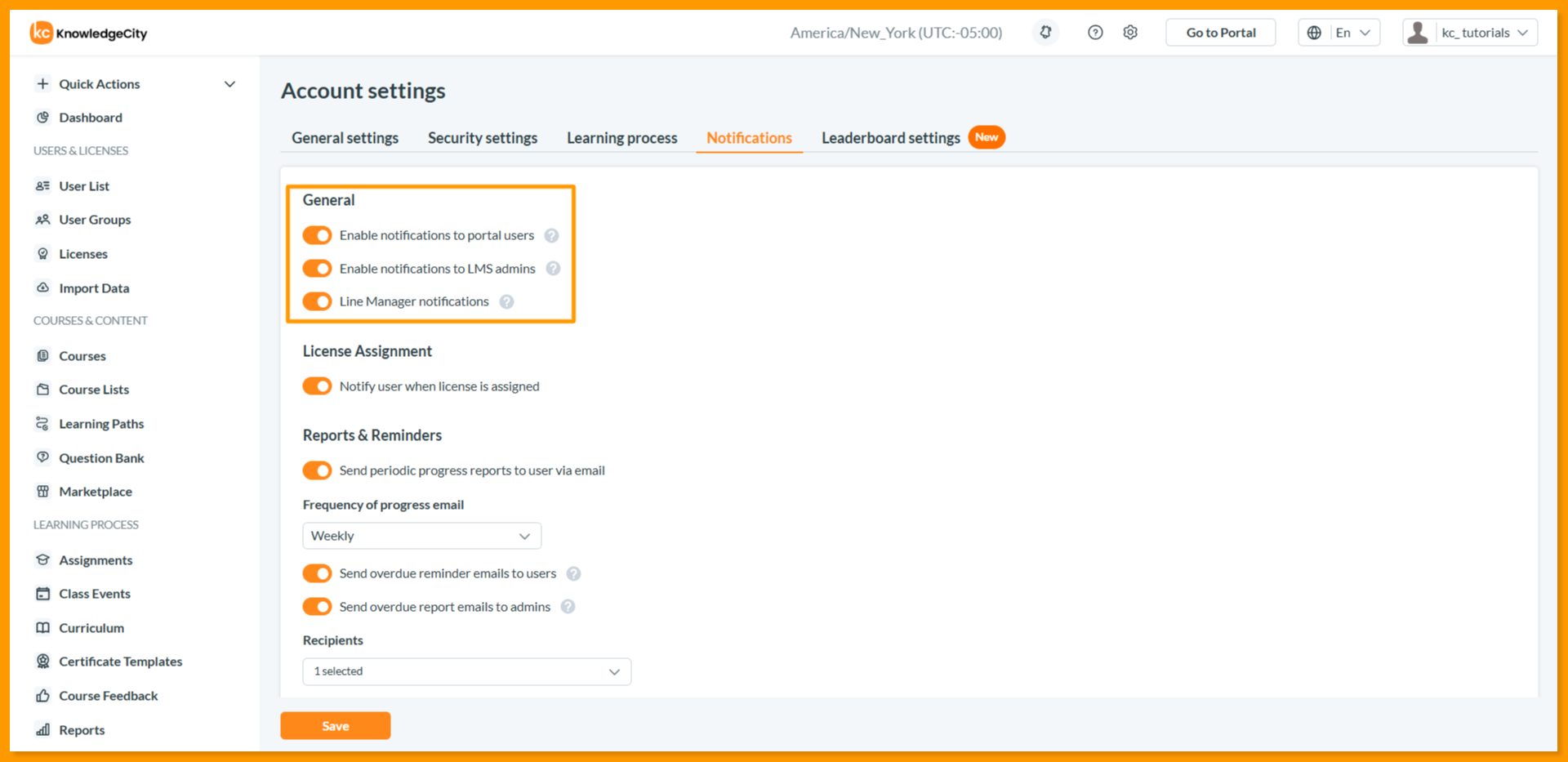Screen dimensions: 1568x762
Task: Toggle Notify user when license is assigned
Action: point(317,386)
